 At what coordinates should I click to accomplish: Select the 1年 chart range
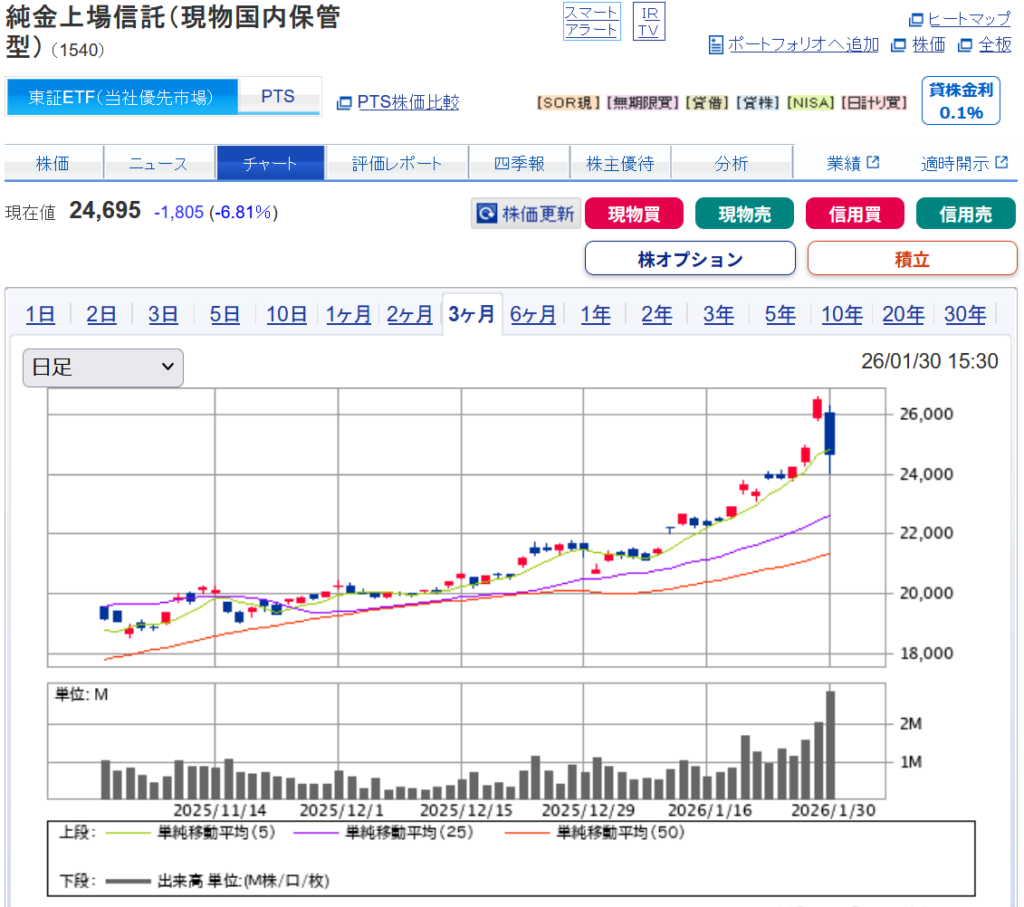(x=595, y=315)
